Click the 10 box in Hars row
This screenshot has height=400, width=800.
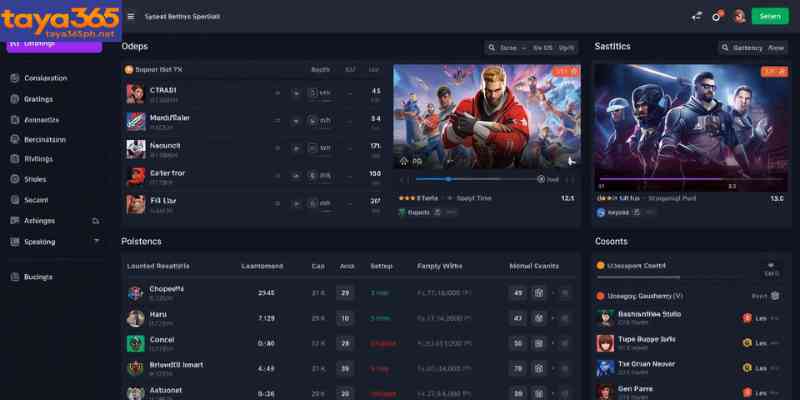tap(345, 318)
